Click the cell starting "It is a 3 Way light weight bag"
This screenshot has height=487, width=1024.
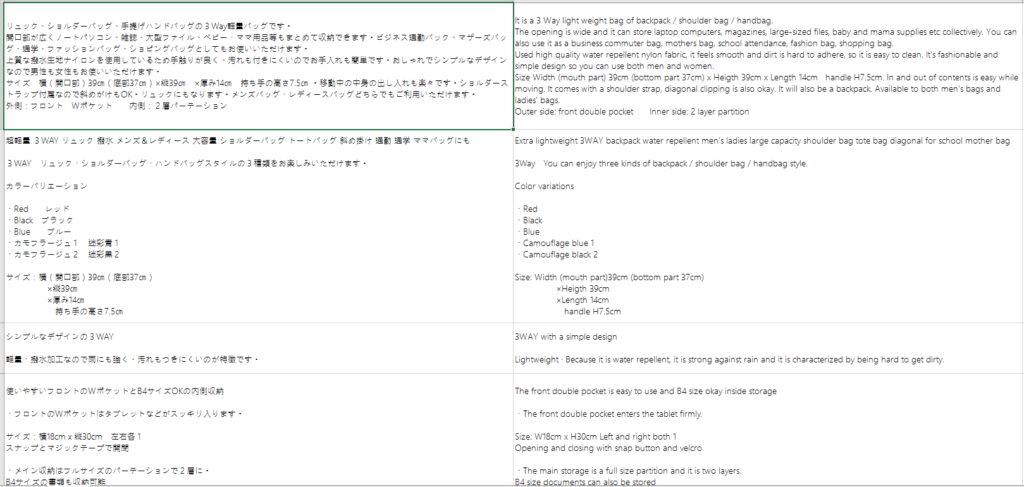768,66
